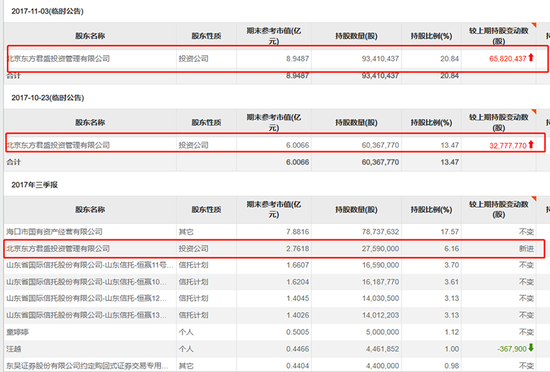The height and width of the screenshot is (372, 550).
Task: Click shareholder '海口市国有资产经营有限公司'
Action: point(54,232)
